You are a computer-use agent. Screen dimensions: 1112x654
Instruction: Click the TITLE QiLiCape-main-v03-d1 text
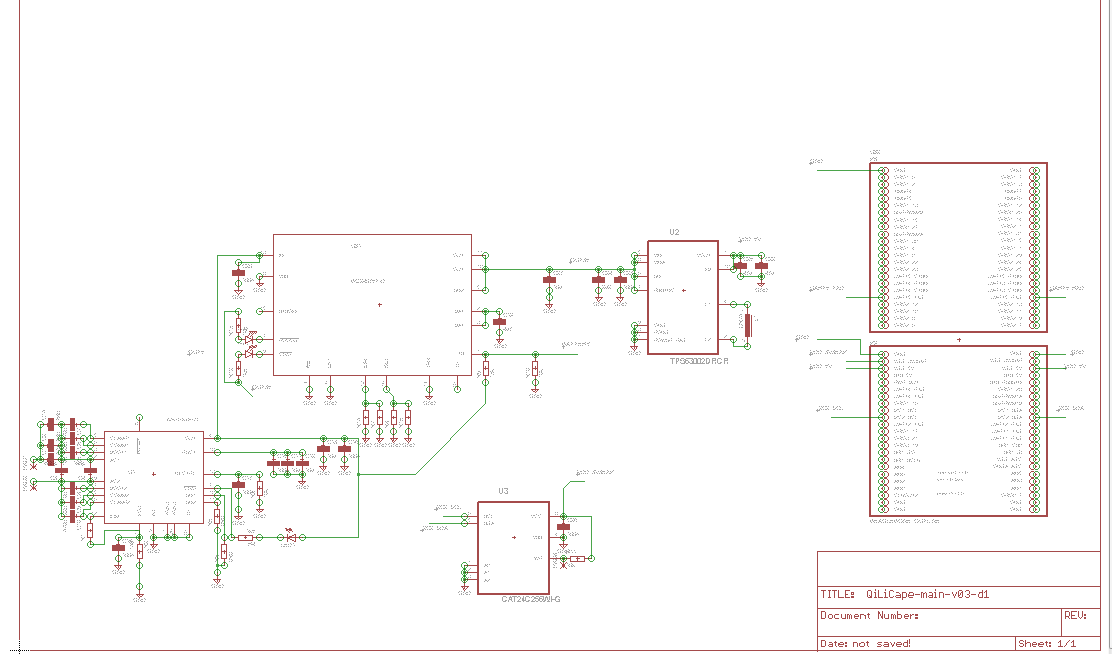[x=905, y=594]
